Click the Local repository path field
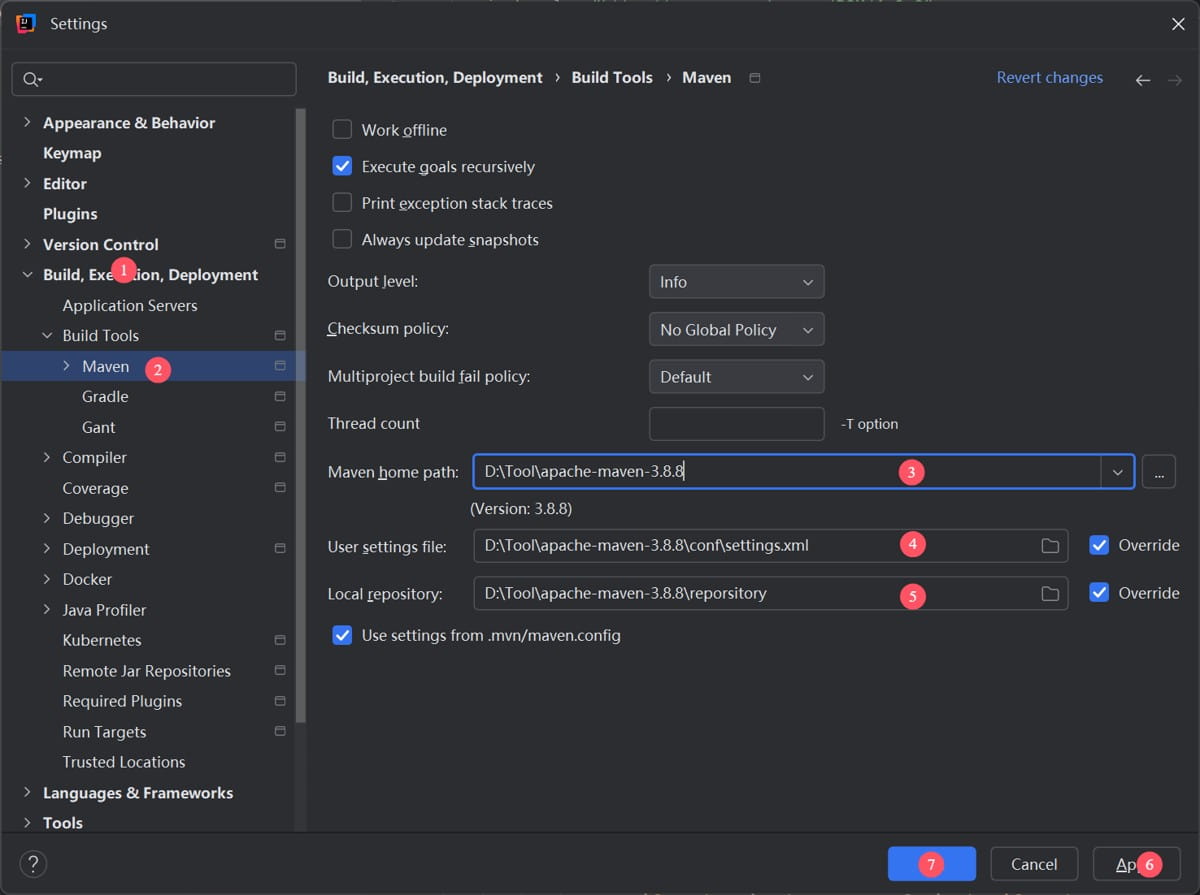The height and width of the screenshot is (895, 1200). pos(771,594)
